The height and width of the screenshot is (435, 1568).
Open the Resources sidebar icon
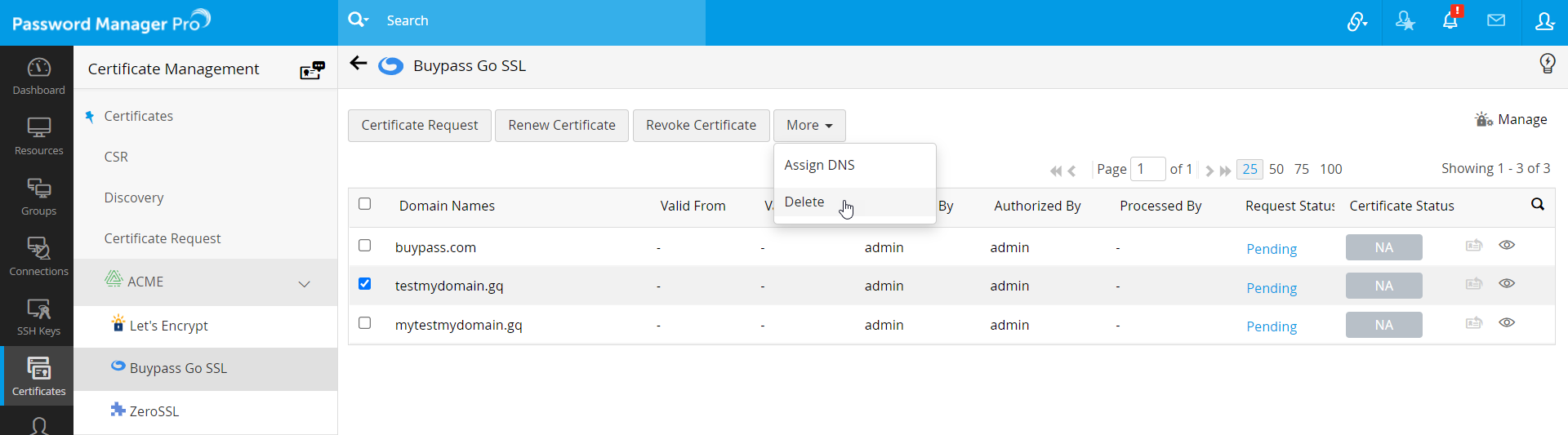pyautogui.click(x=38, y=136)
